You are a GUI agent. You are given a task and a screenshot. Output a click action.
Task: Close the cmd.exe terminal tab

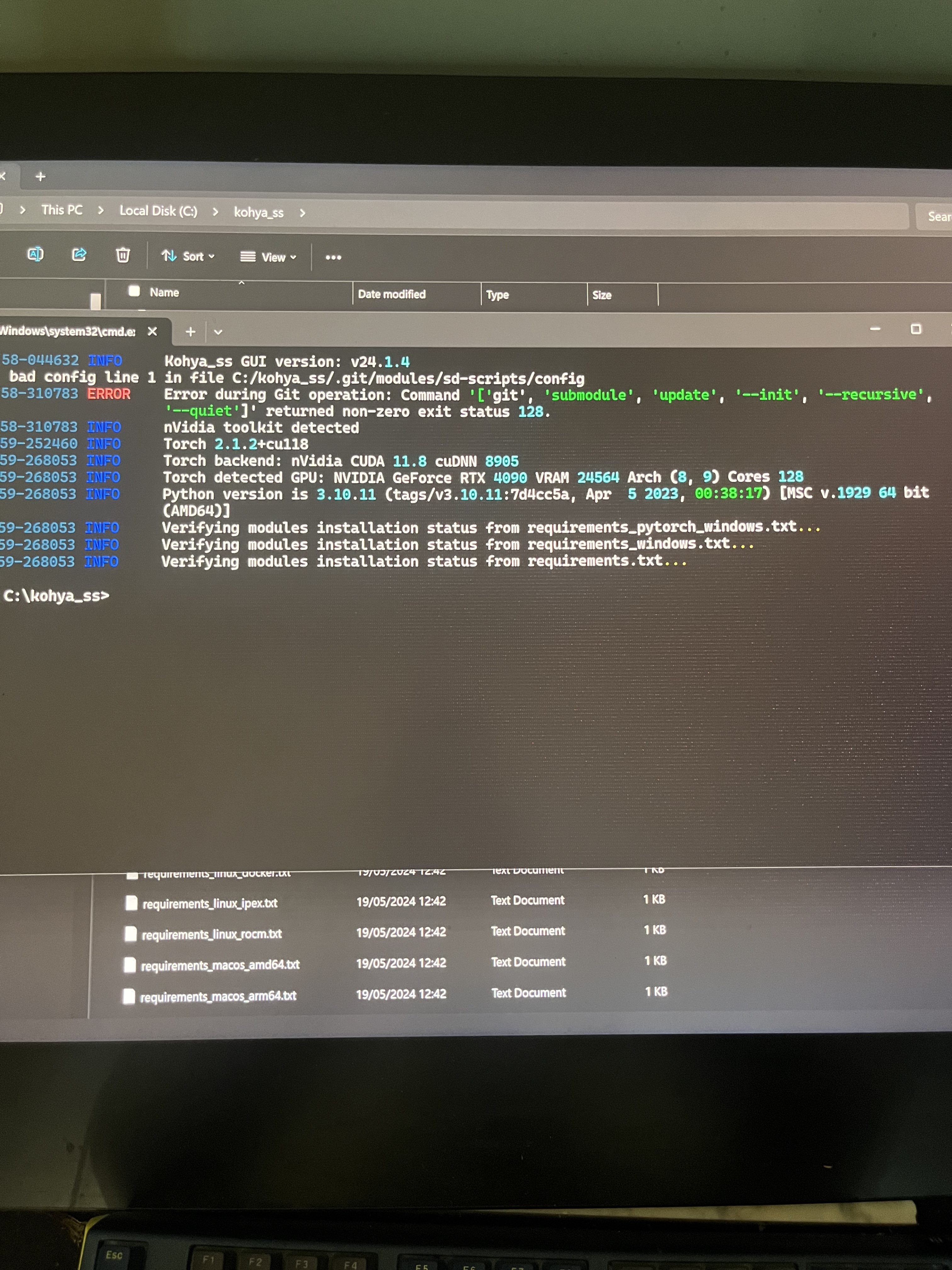[x=152, y=331]
